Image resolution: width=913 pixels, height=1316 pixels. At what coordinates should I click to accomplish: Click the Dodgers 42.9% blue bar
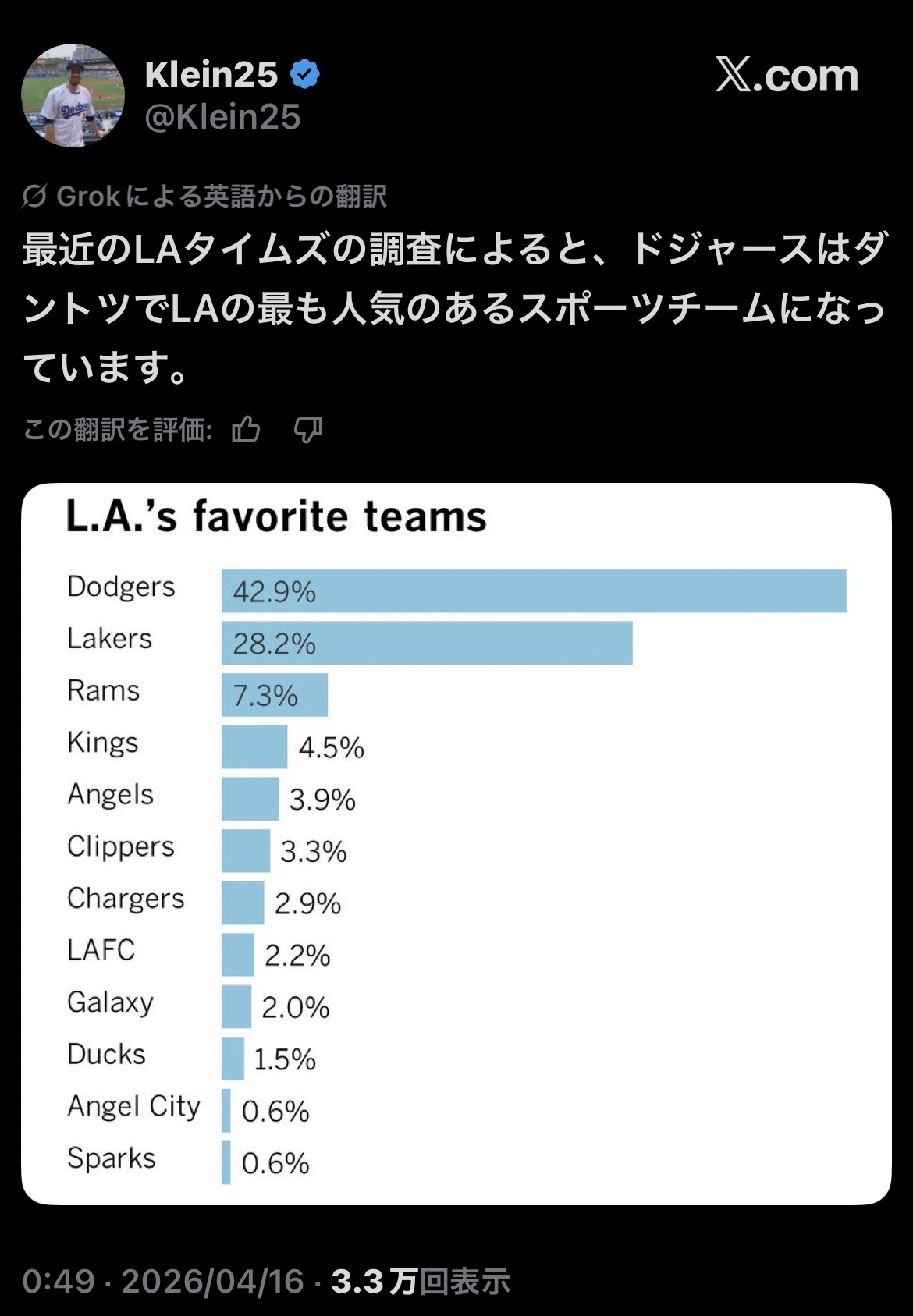534,591
